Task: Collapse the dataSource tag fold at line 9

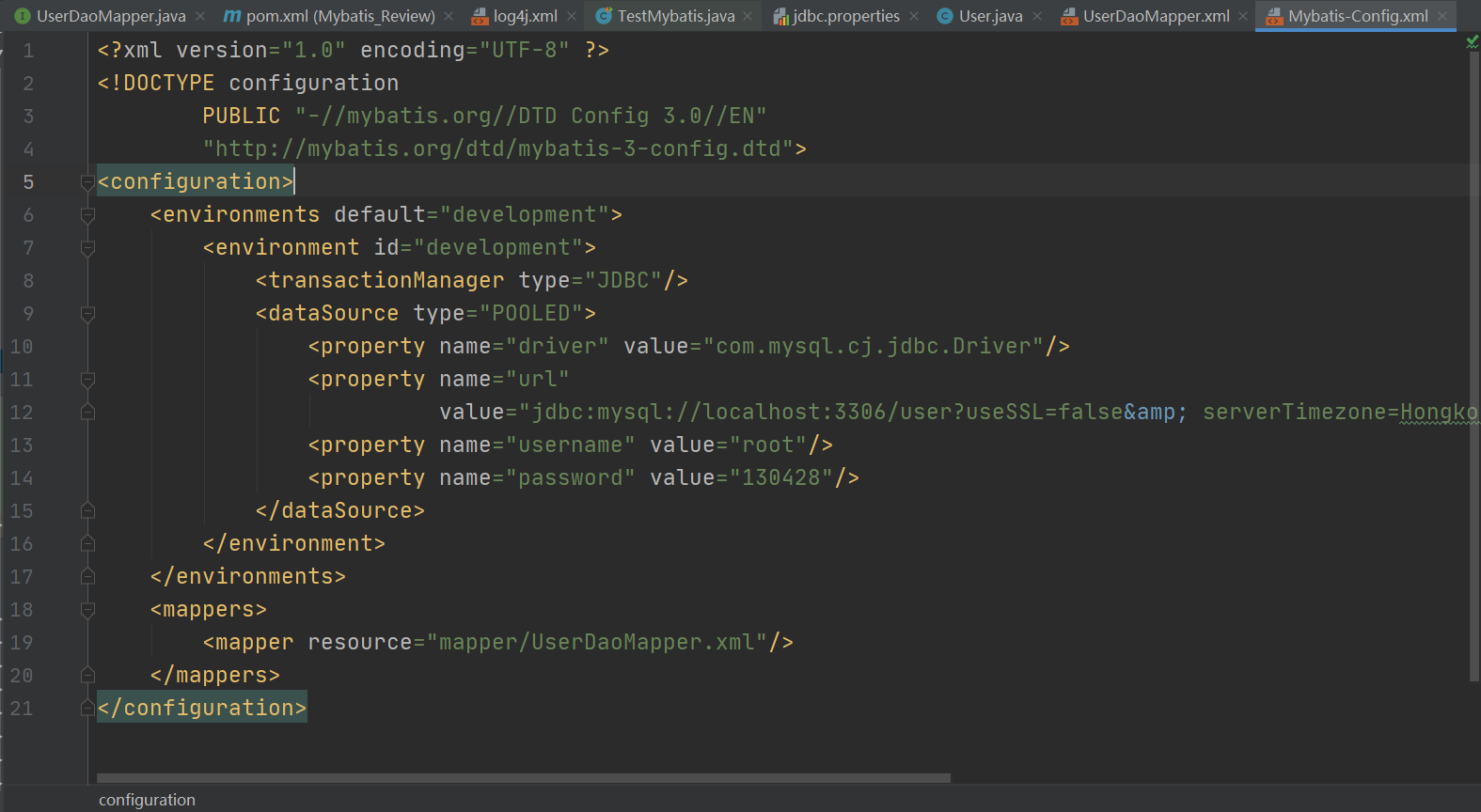Action: point(87,314)
